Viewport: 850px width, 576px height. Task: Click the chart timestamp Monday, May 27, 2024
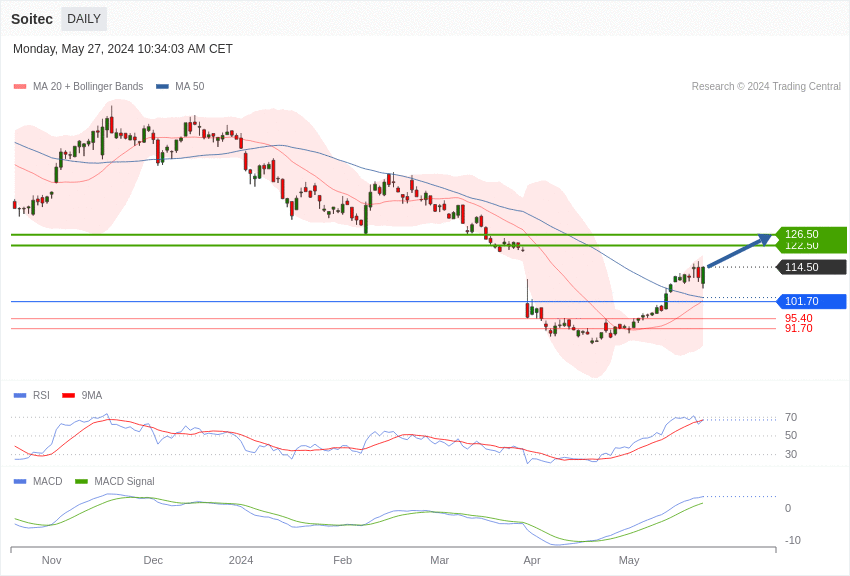[x=122, y=49]
